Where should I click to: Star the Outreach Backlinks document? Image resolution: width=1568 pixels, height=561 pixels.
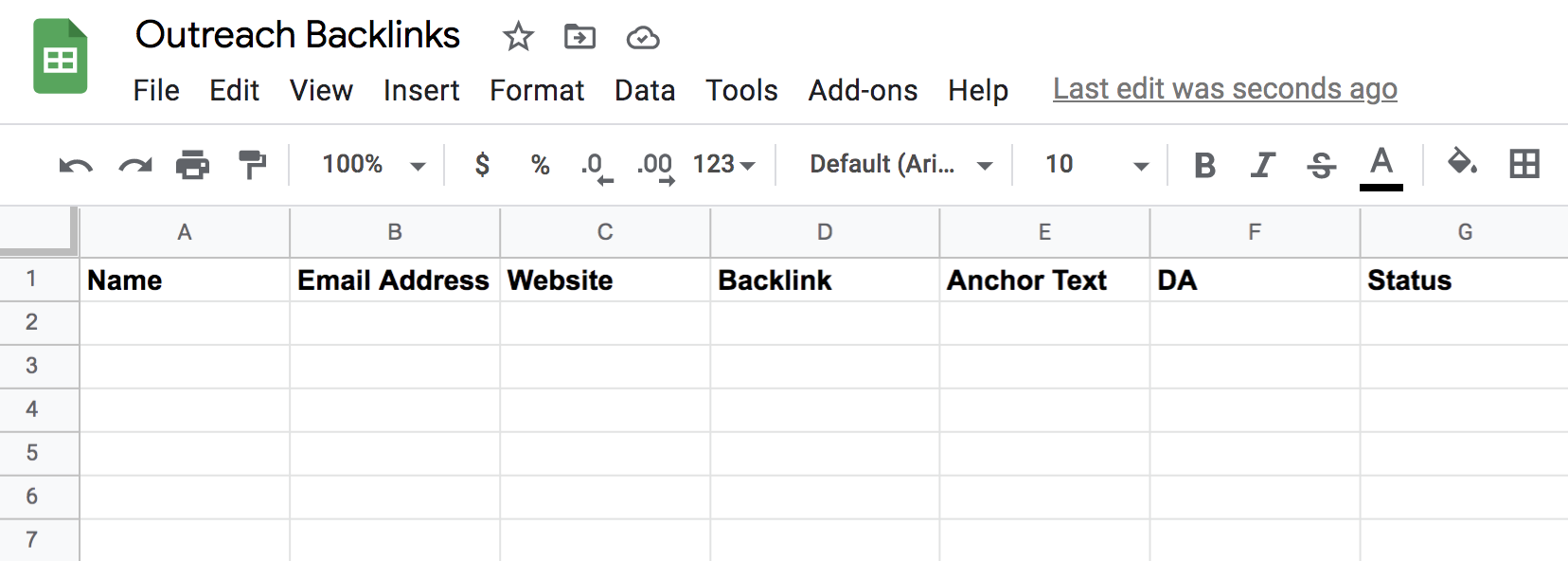tap(518, 37)
